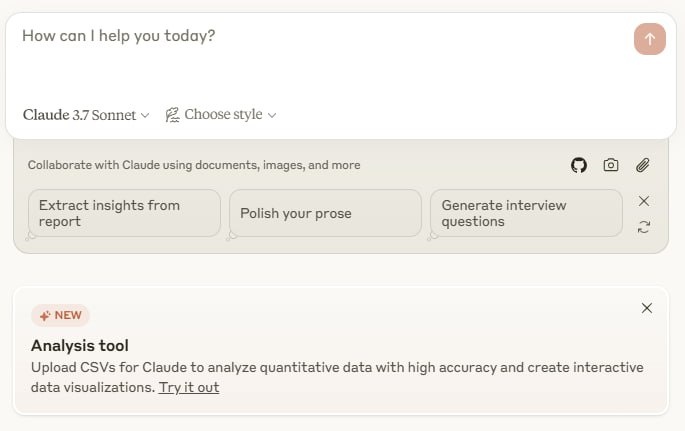Click the send message arrow button
The height and width of the screenshot is (431, 685).
coord(649,39)
